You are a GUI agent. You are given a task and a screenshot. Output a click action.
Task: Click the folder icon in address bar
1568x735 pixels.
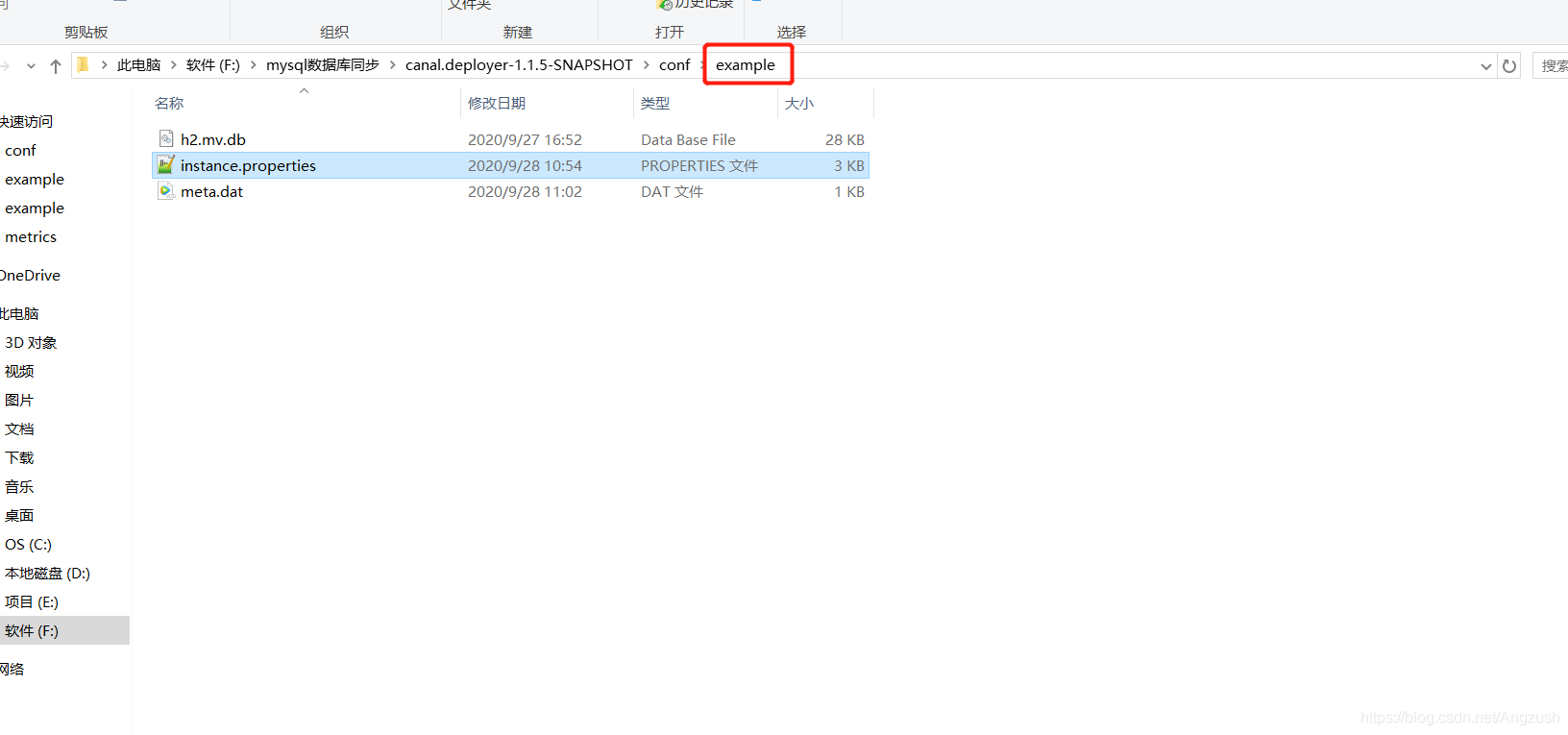(x=83, y=65)
